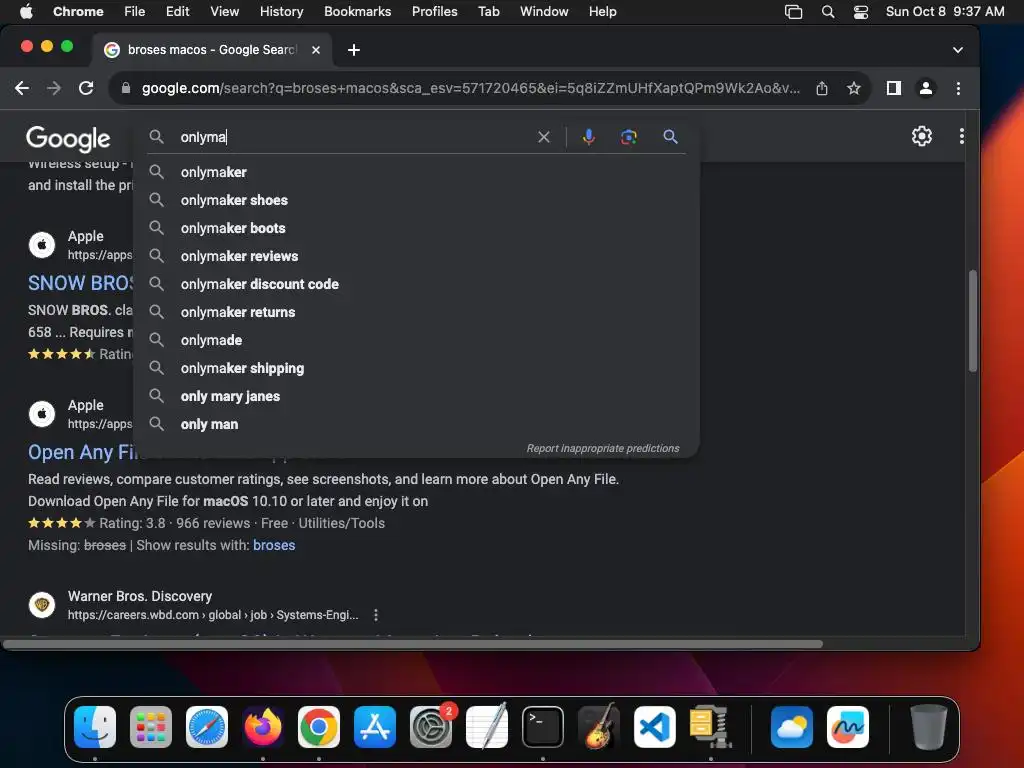Show results with 'broses' link
The image size is (1024, 768).
click(274, 545)
